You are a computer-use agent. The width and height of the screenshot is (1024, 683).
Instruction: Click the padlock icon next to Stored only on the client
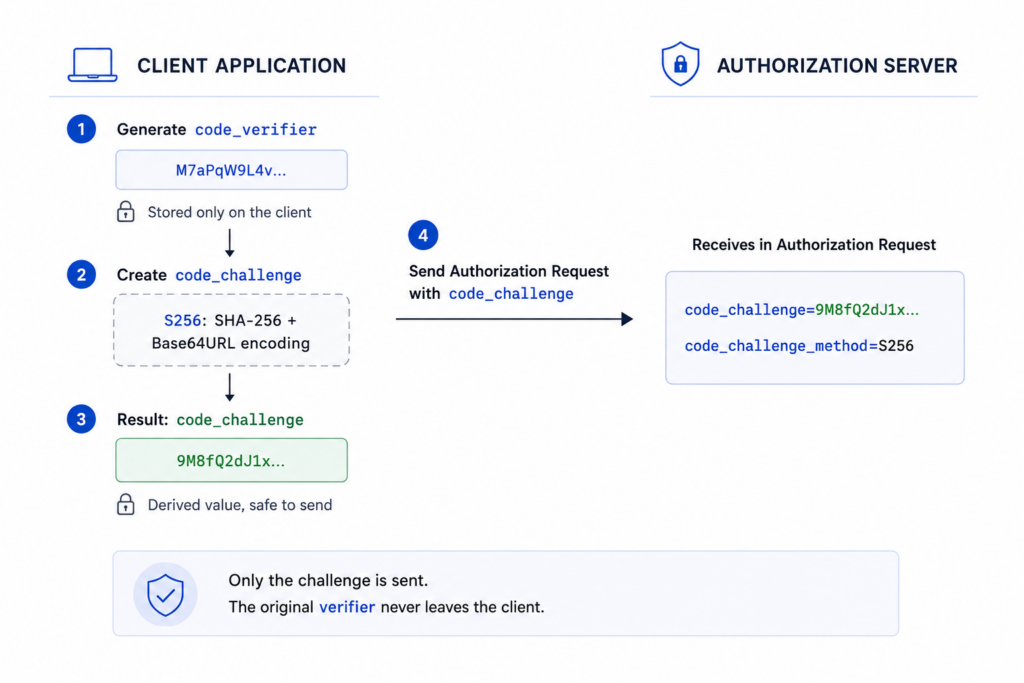tap(126, 212)
